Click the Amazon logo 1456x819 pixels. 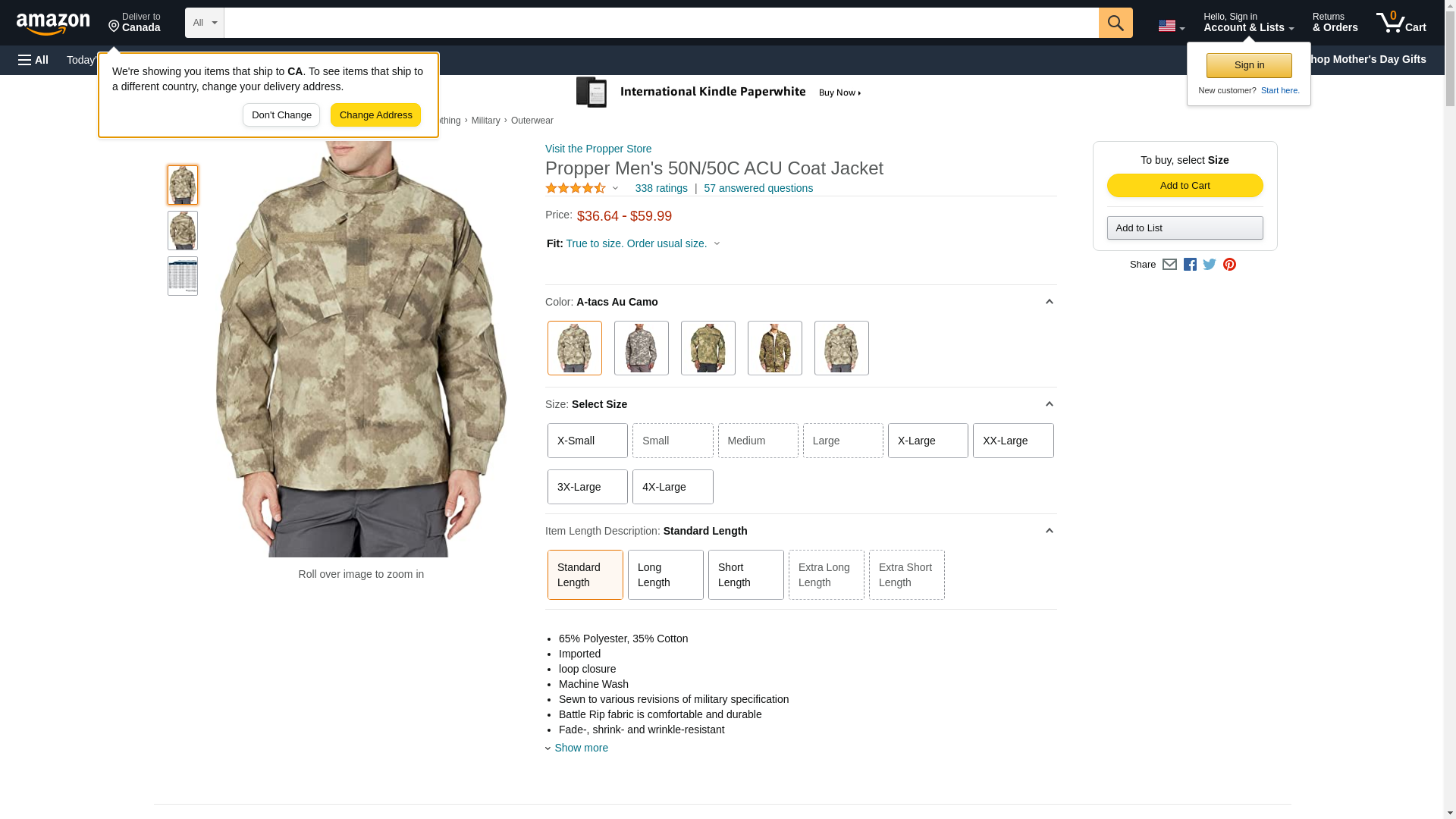[53, 24]
